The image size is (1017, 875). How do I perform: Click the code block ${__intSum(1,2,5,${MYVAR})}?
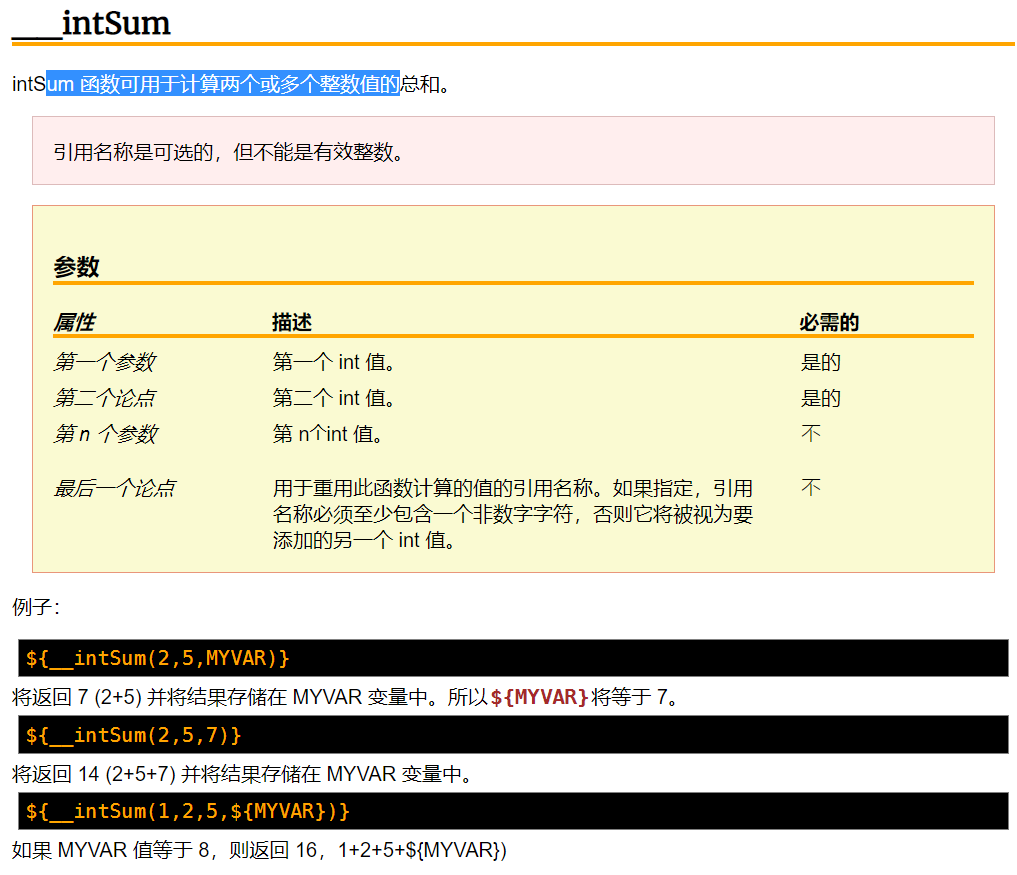513,811
